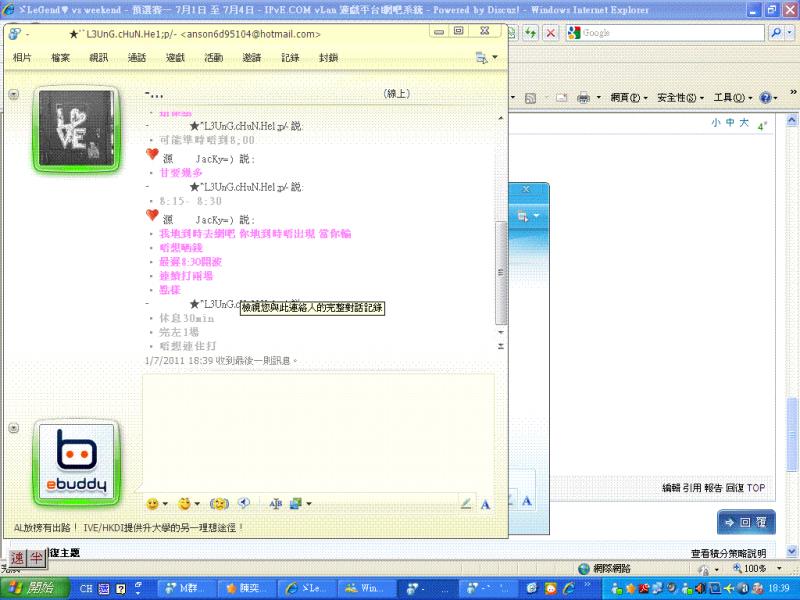Open font settings with the blue A icon
This screenshot has width=800, height=600.
click(x=485, y=504)
